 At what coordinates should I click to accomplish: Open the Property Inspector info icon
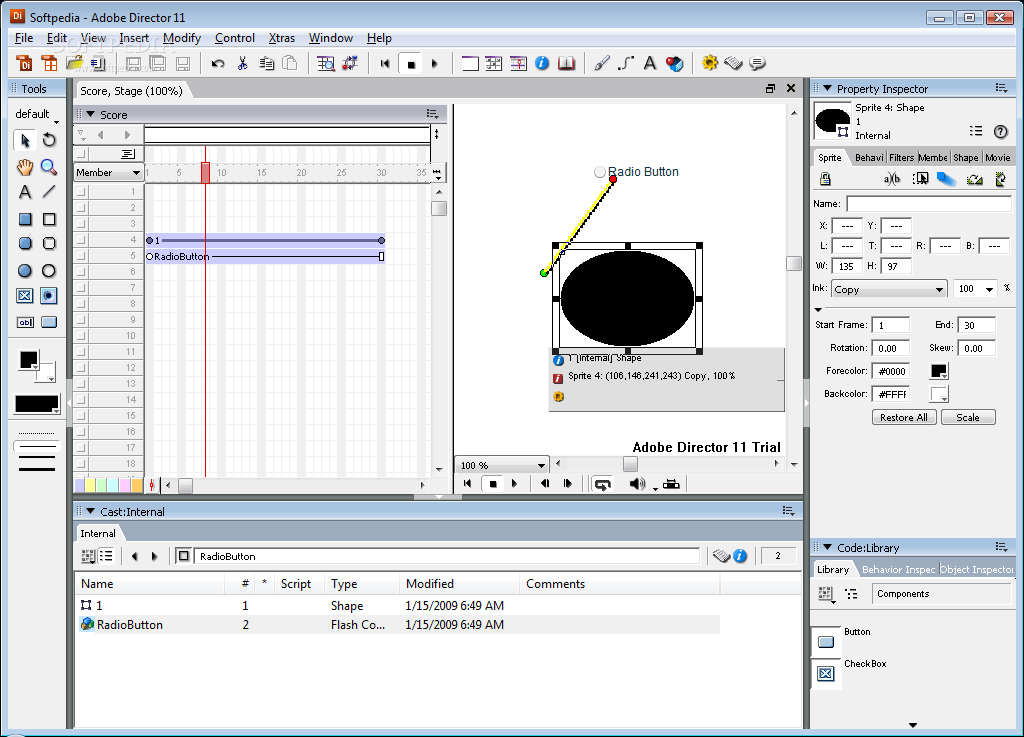pyautogui.click(x=542, y=63)
